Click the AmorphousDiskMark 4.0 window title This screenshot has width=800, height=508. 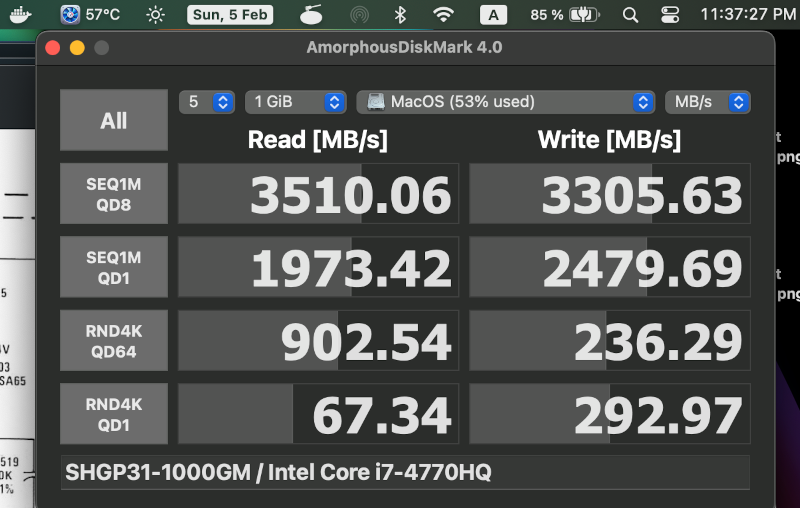(405, 47)
